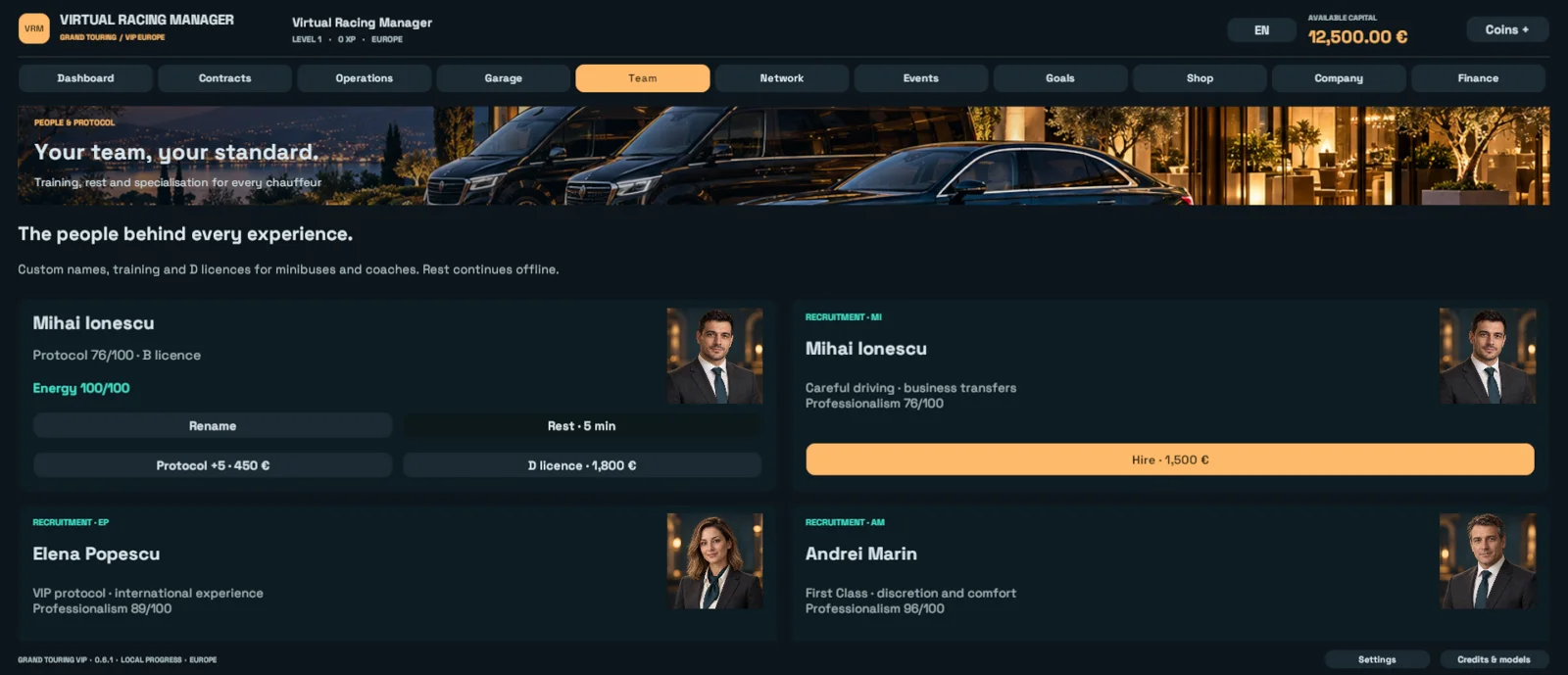Open the Dashboard tab
This screenshot has width=1568, height=675.
pyautogui.click(x=85, y=78)
